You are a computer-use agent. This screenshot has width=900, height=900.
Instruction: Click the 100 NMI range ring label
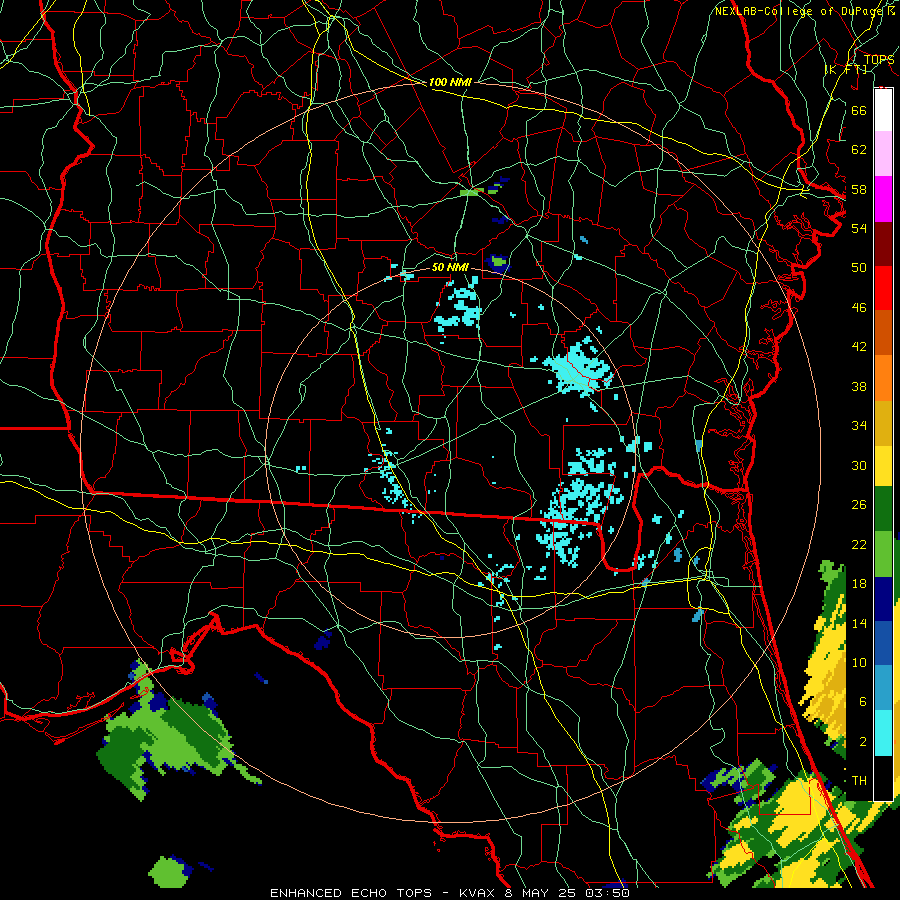[x=450, y=82]
